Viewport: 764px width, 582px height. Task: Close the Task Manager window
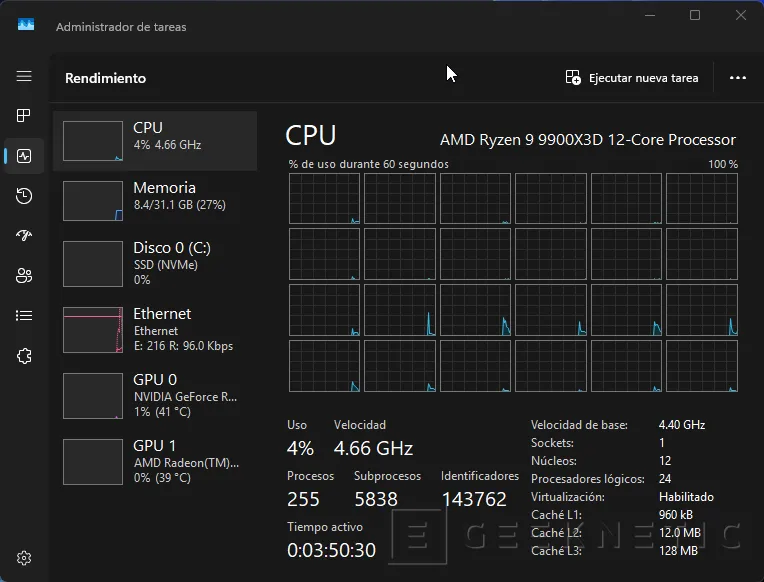[741, 16]
